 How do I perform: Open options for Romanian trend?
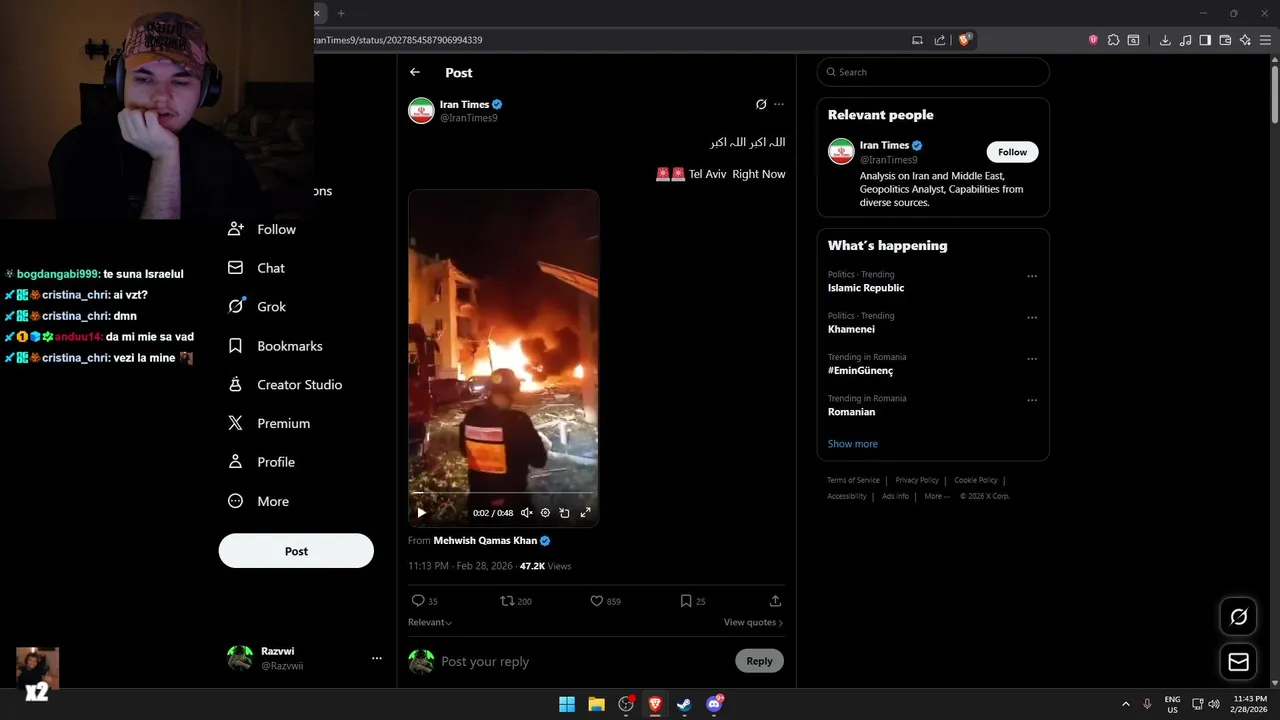(x=1032, y=400)
